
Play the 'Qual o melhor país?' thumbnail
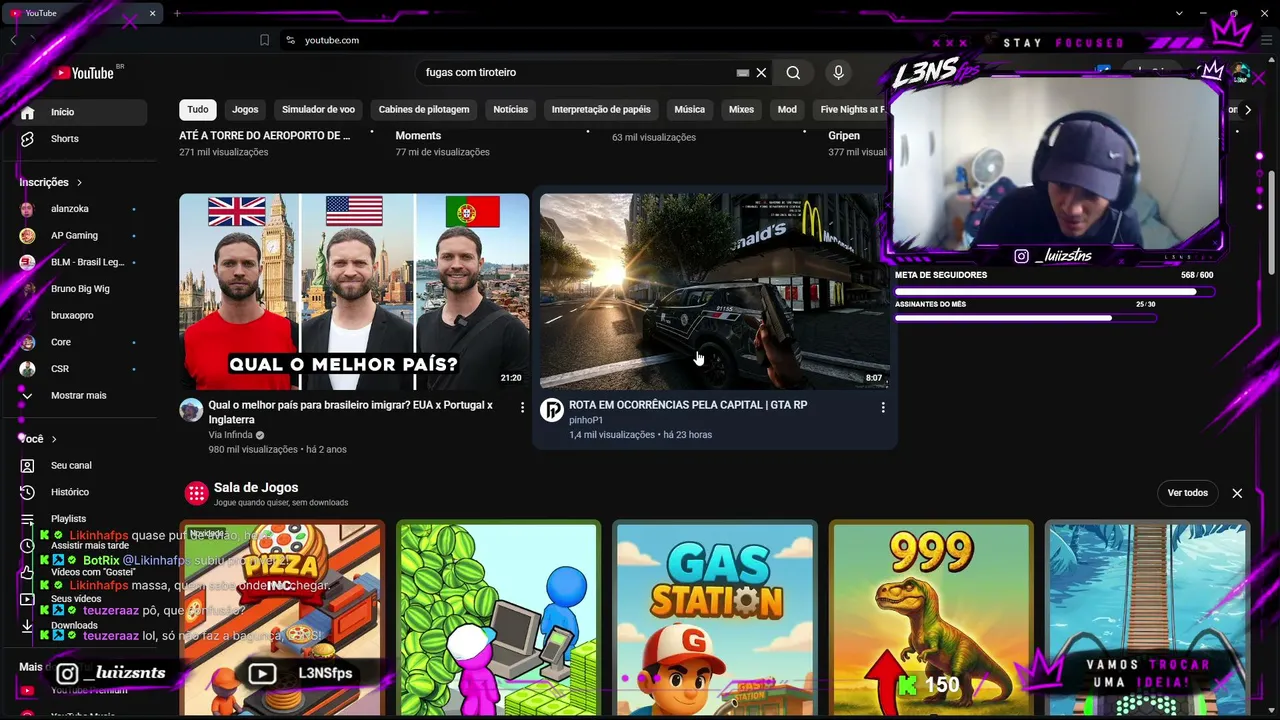(354, 291)
